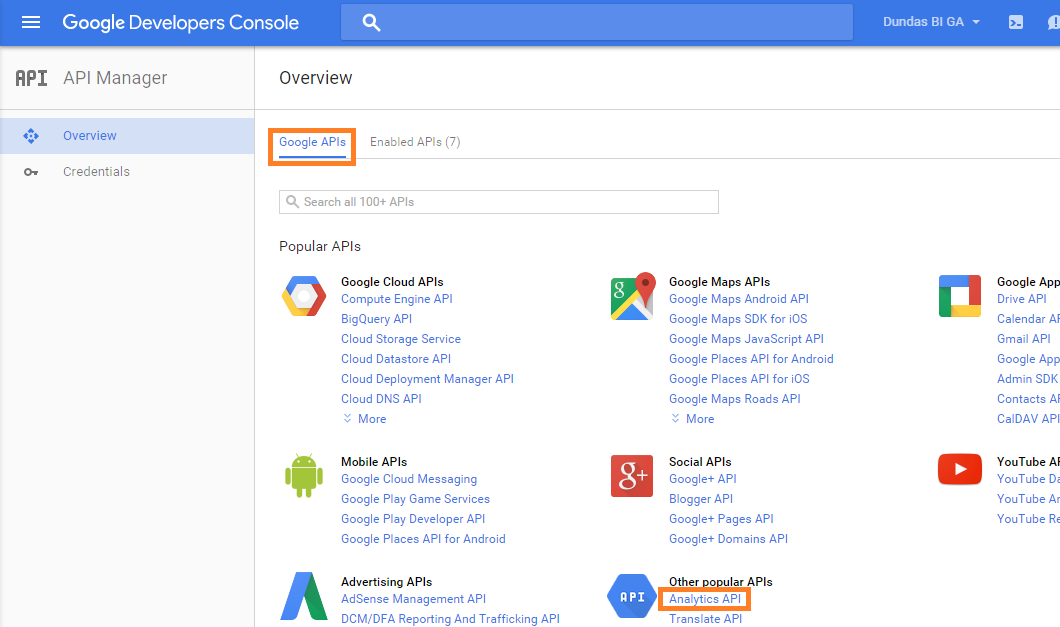This screenshot has width=1060, height=627.
Task: Click the Overview compass icon in the sidebar
Action: pos(30,135)
